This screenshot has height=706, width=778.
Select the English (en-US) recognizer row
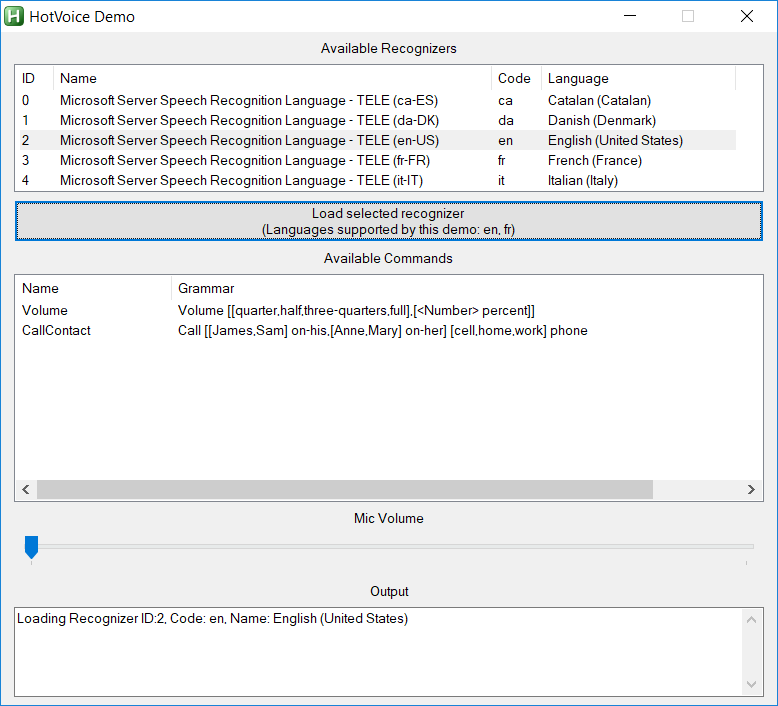(378, 140)
